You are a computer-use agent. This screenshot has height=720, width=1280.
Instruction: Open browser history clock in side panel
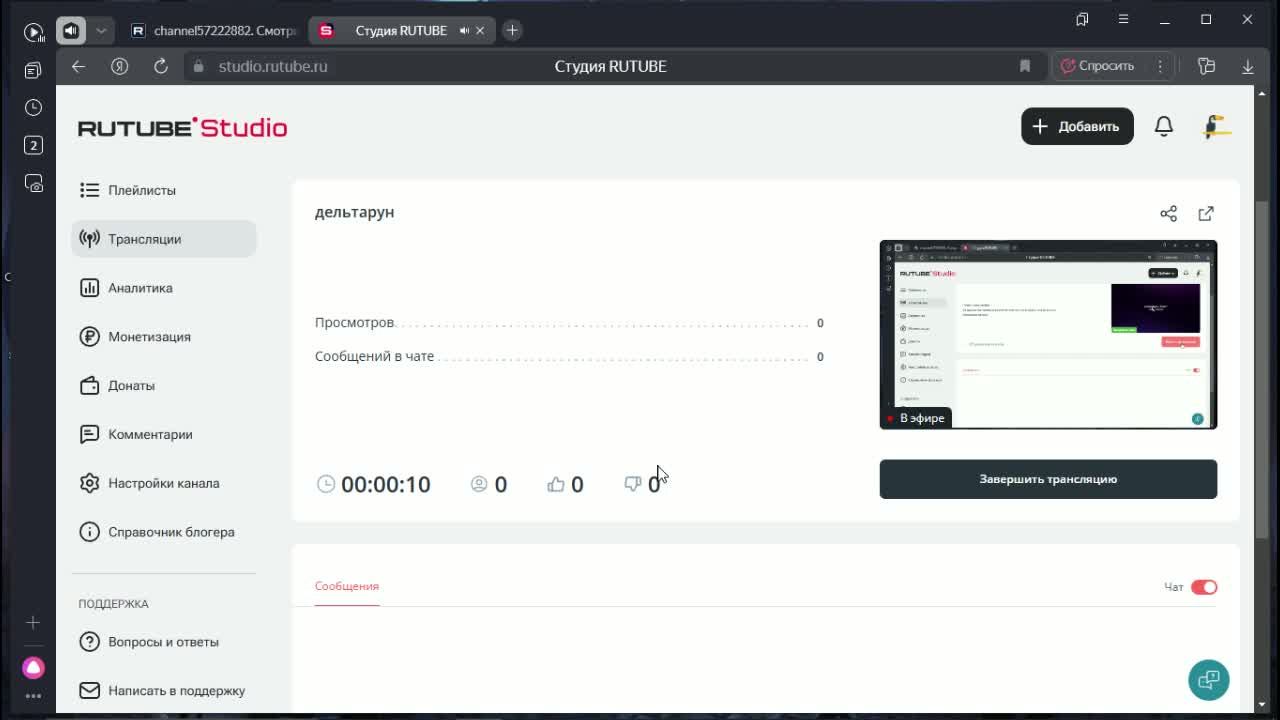pyautogui.click(x=33, y=107)
